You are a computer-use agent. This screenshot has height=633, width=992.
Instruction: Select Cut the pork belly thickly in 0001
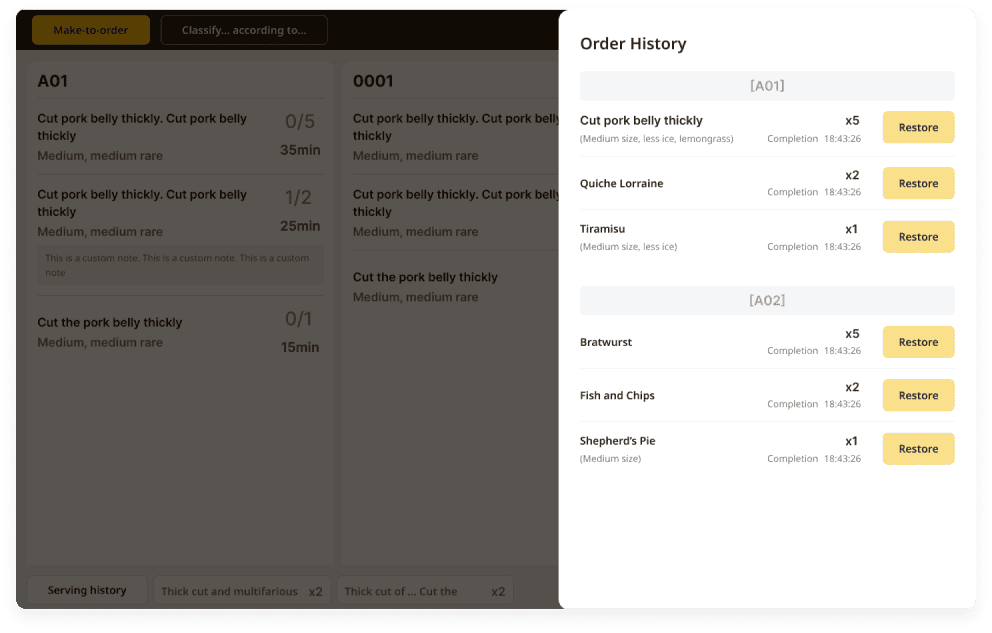coord(425,277)
